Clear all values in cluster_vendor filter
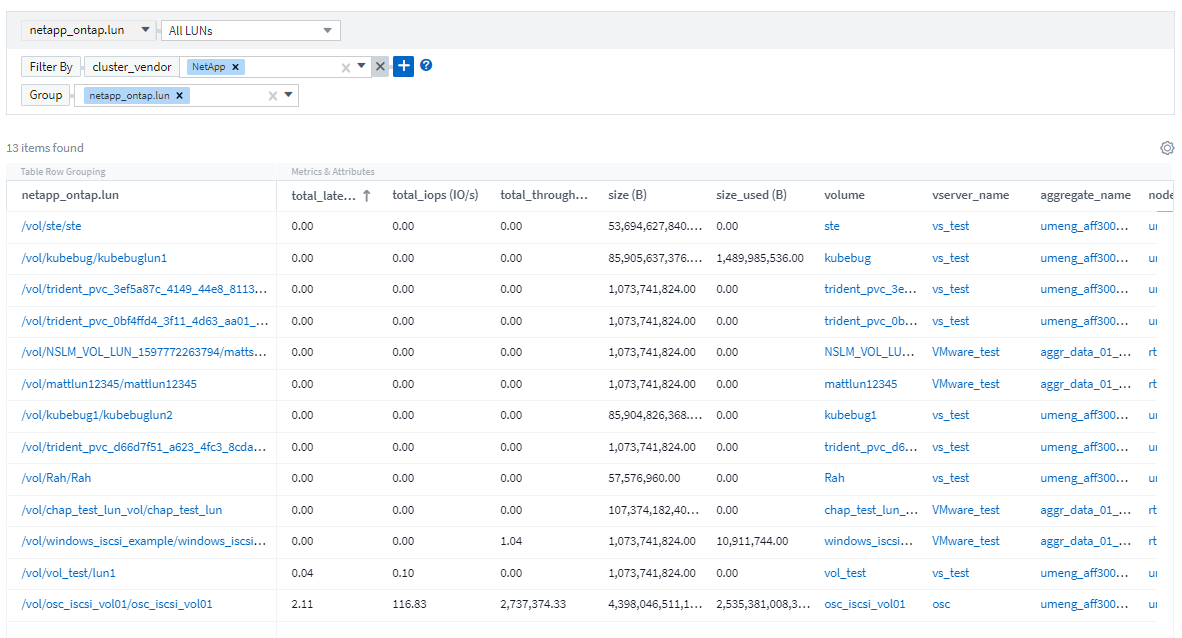The image size is (1182, 638). click(346, 67)
